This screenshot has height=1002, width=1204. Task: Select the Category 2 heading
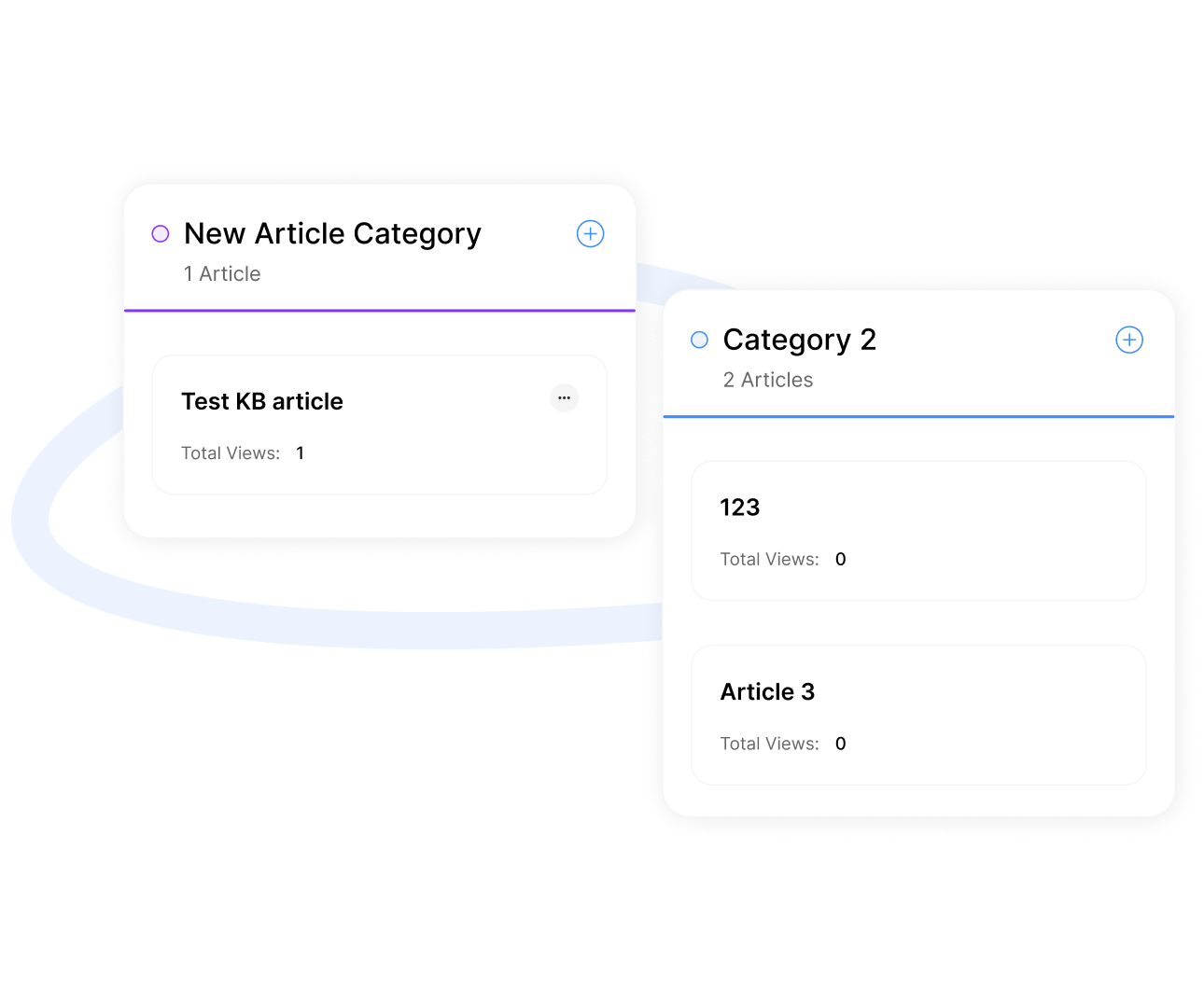click(799, 340)
